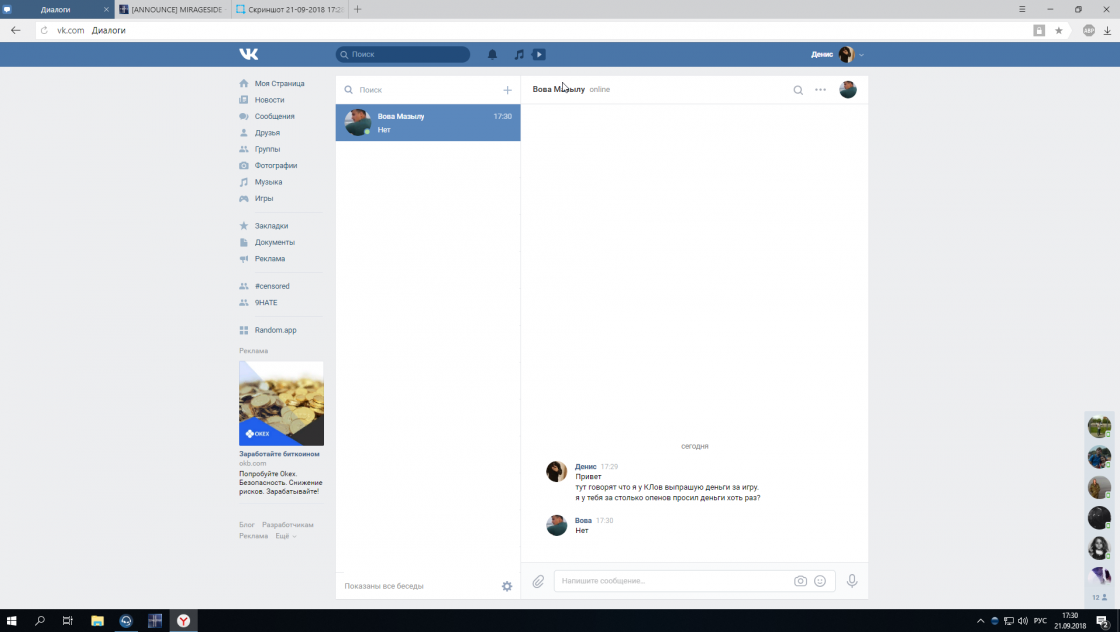Click the video player icon in header

(x=539, y=55)
